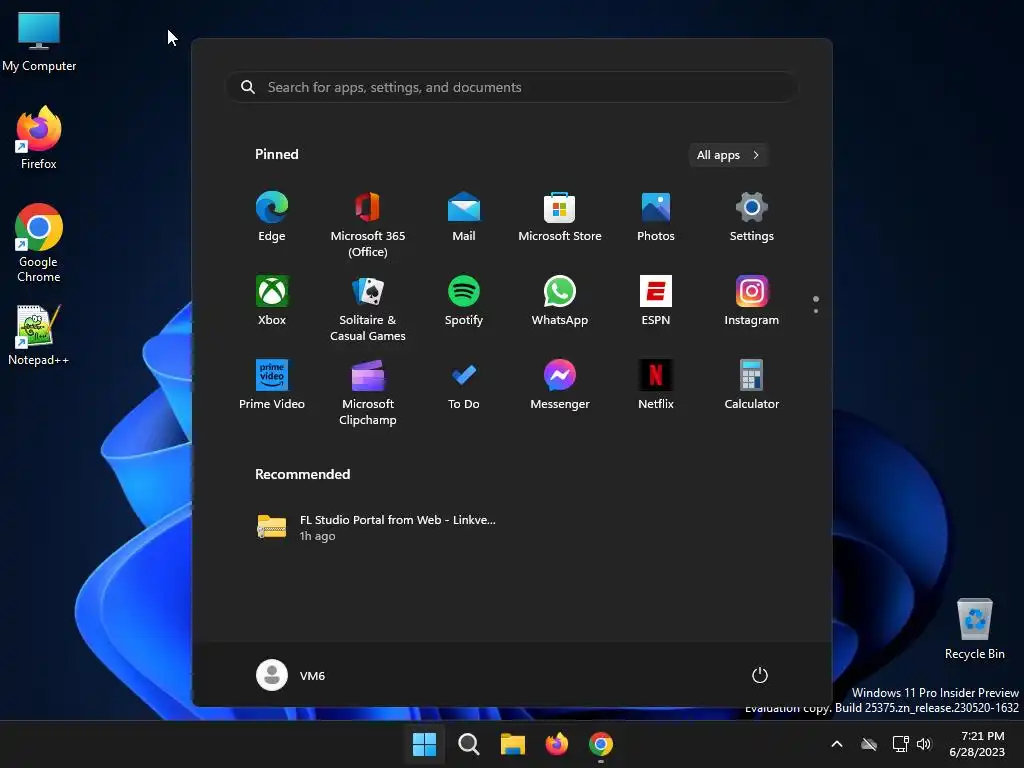The width and height of the screenshot is (1024, 768).
Task: Switch to Chrome on the taskbar
Action: click(x=601, y=744)
